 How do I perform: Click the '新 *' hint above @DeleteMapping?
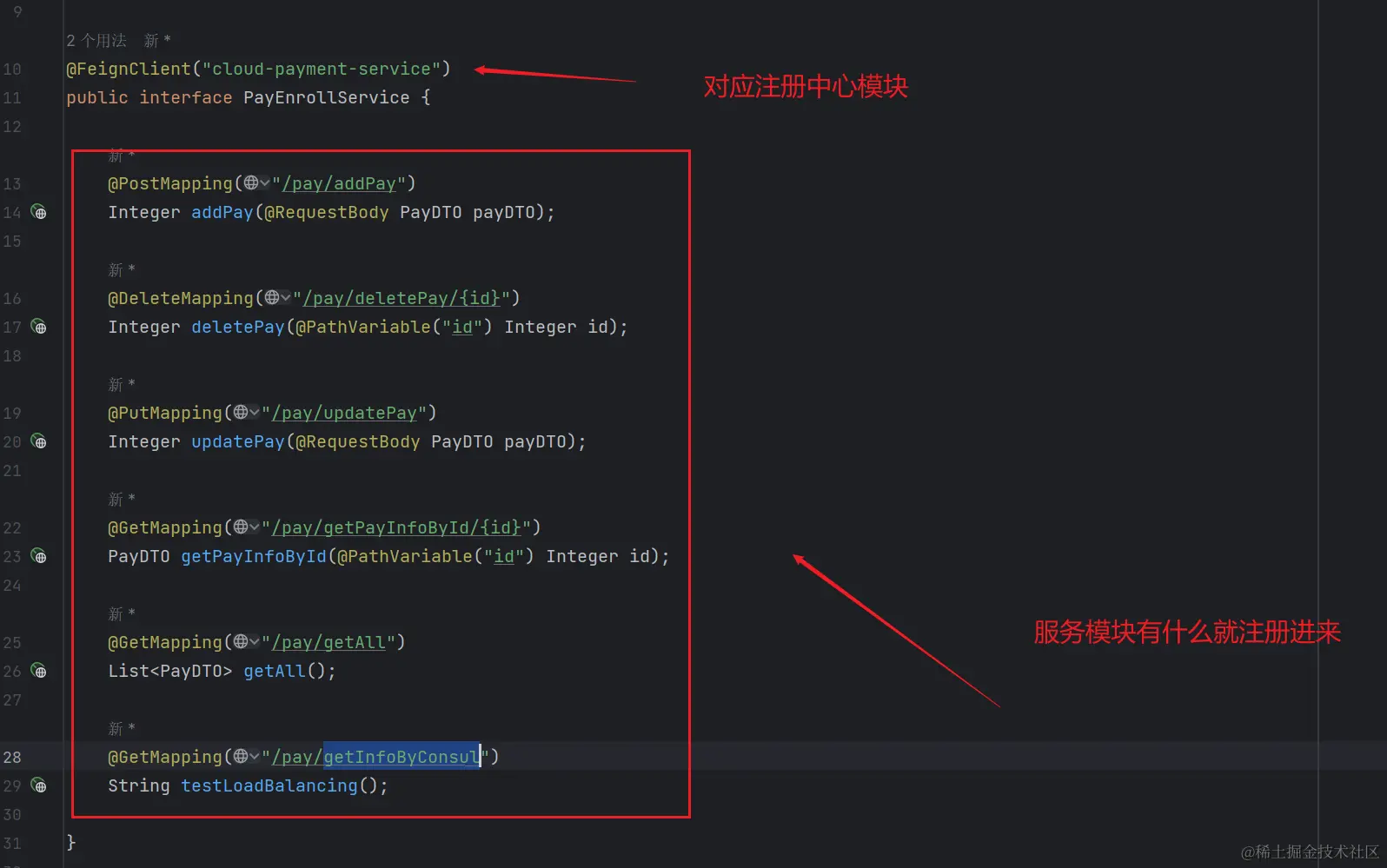pos(122,270)
